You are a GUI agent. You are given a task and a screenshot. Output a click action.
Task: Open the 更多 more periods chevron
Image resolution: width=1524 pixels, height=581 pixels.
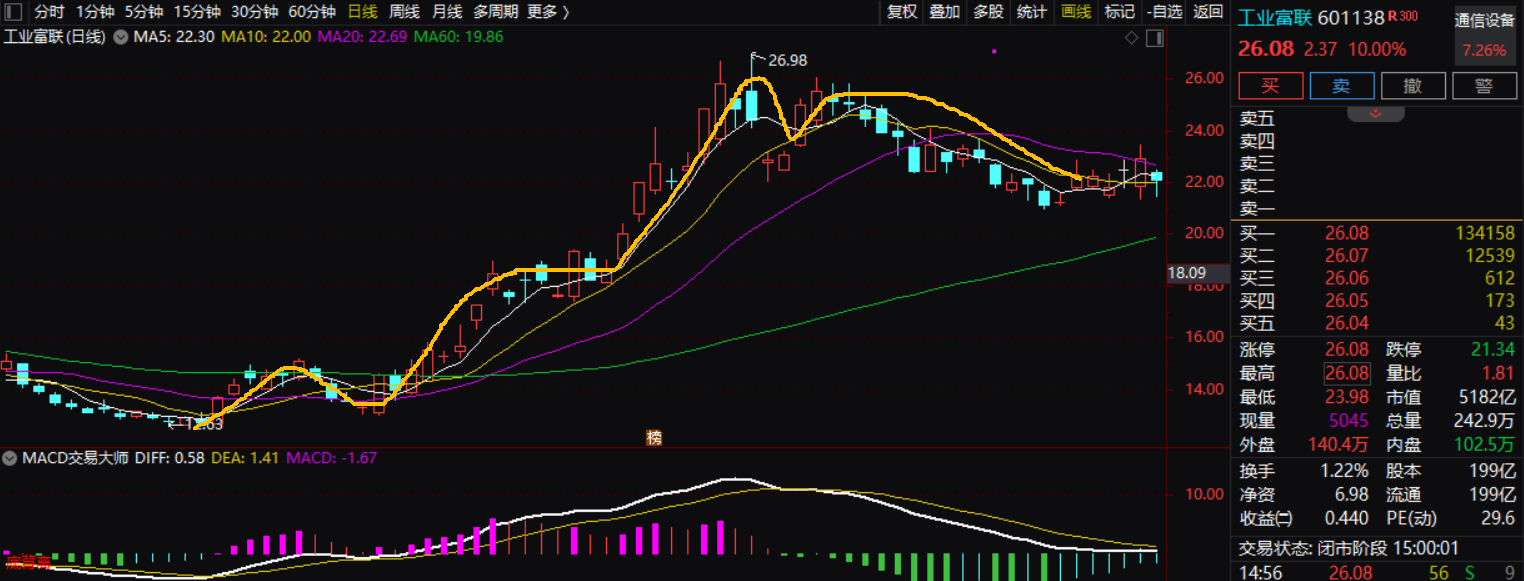click(x=566, y=12)
